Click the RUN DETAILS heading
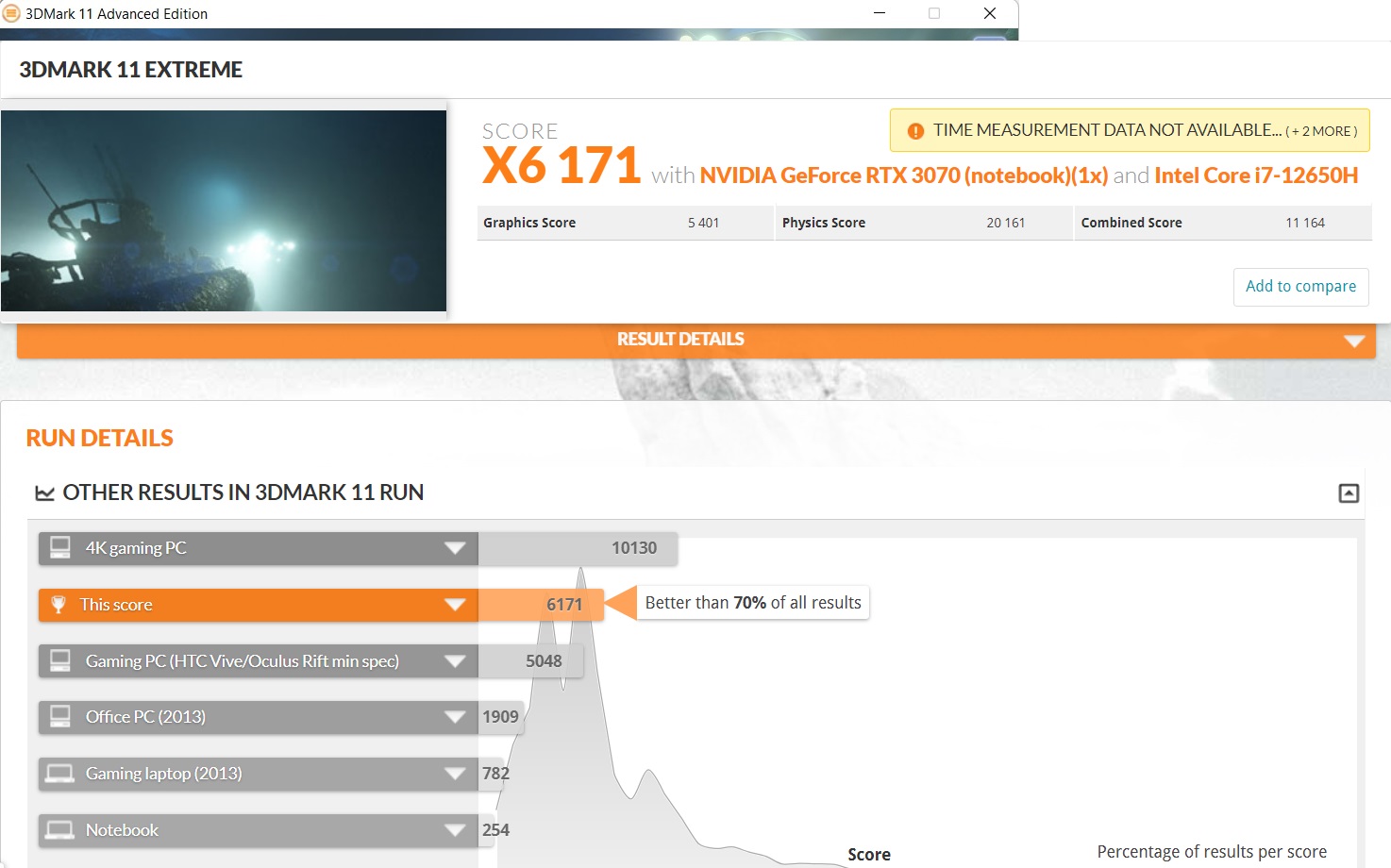The width and height of the screenshot is (1391, 868). click(x=100, y=438)
